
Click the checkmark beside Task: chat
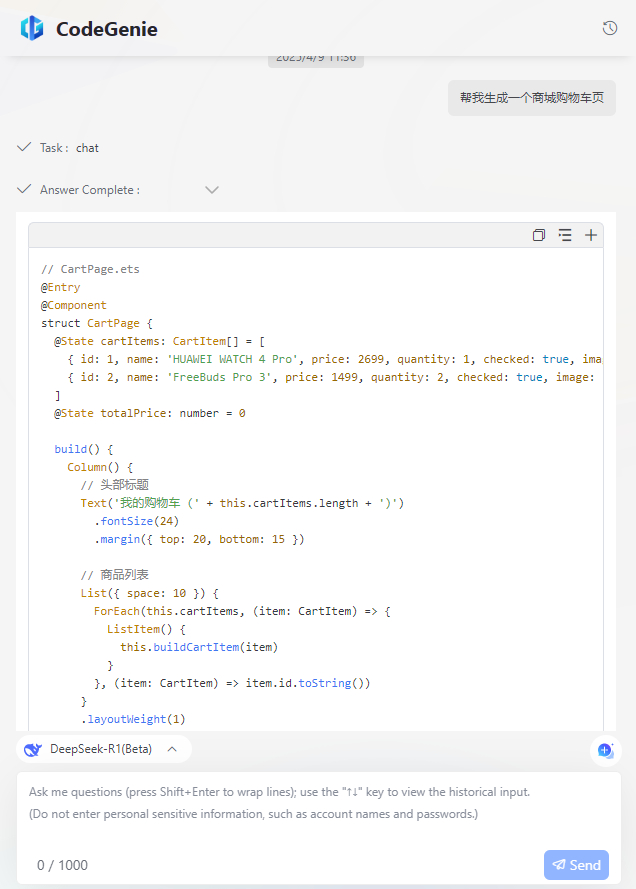click(x=24, y=147)
